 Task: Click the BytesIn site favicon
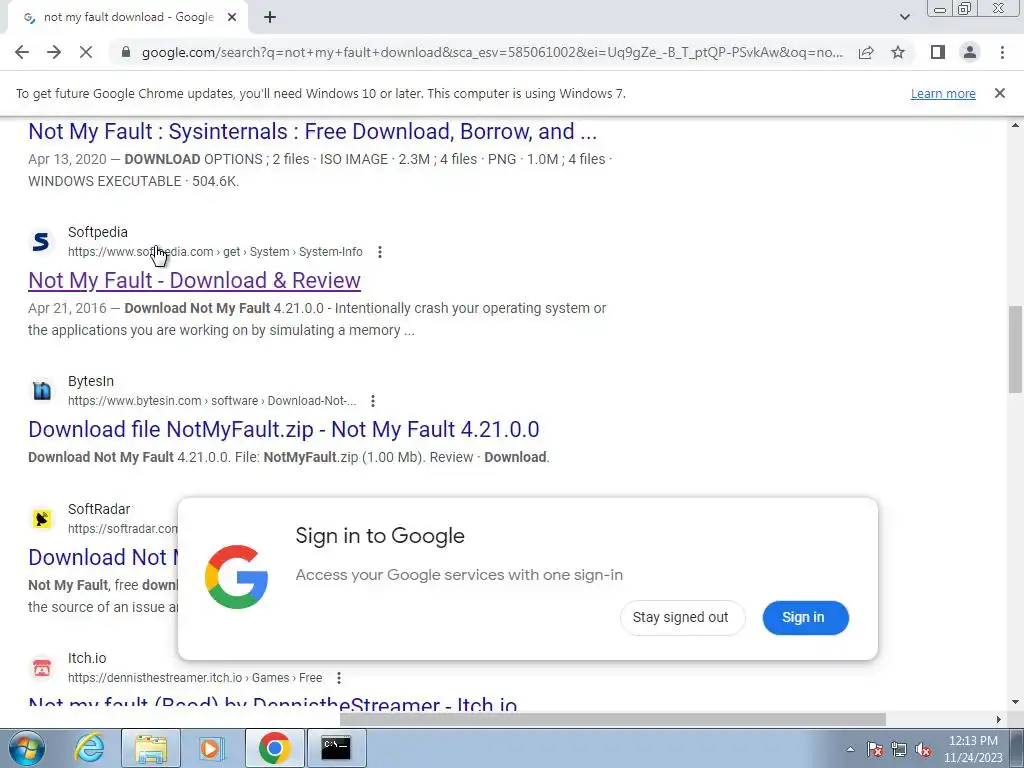pos(41,391)
